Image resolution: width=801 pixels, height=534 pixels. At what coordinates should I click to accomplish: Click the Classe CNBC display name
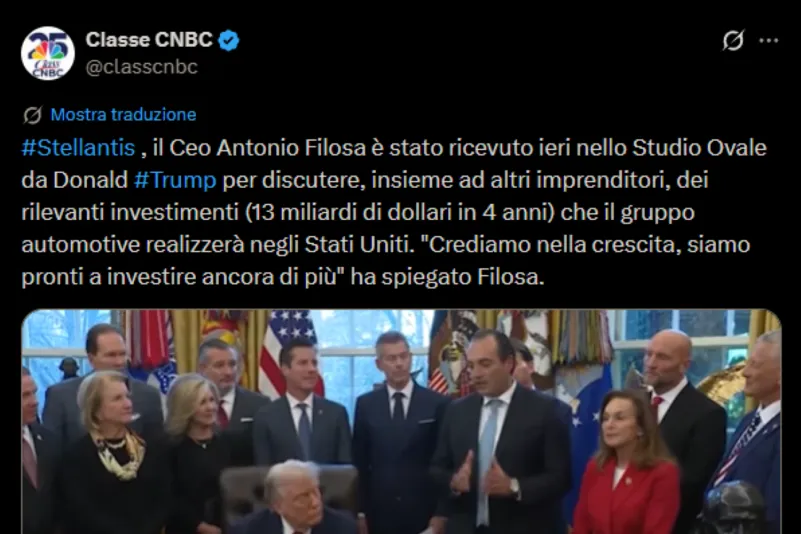pos(149,40)
